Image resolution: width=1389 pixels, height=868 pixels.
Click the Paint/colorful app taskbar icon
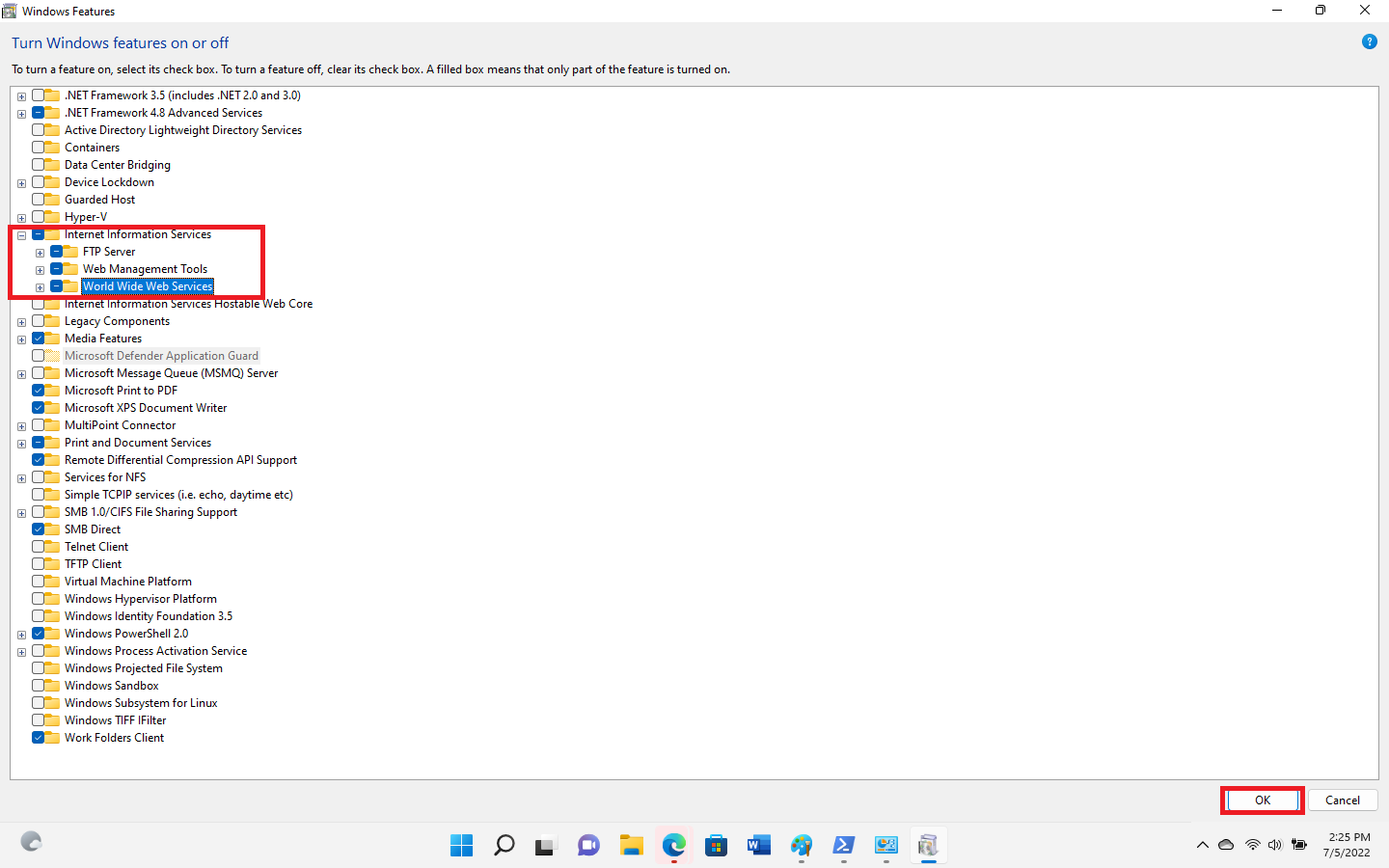[801, 846]
